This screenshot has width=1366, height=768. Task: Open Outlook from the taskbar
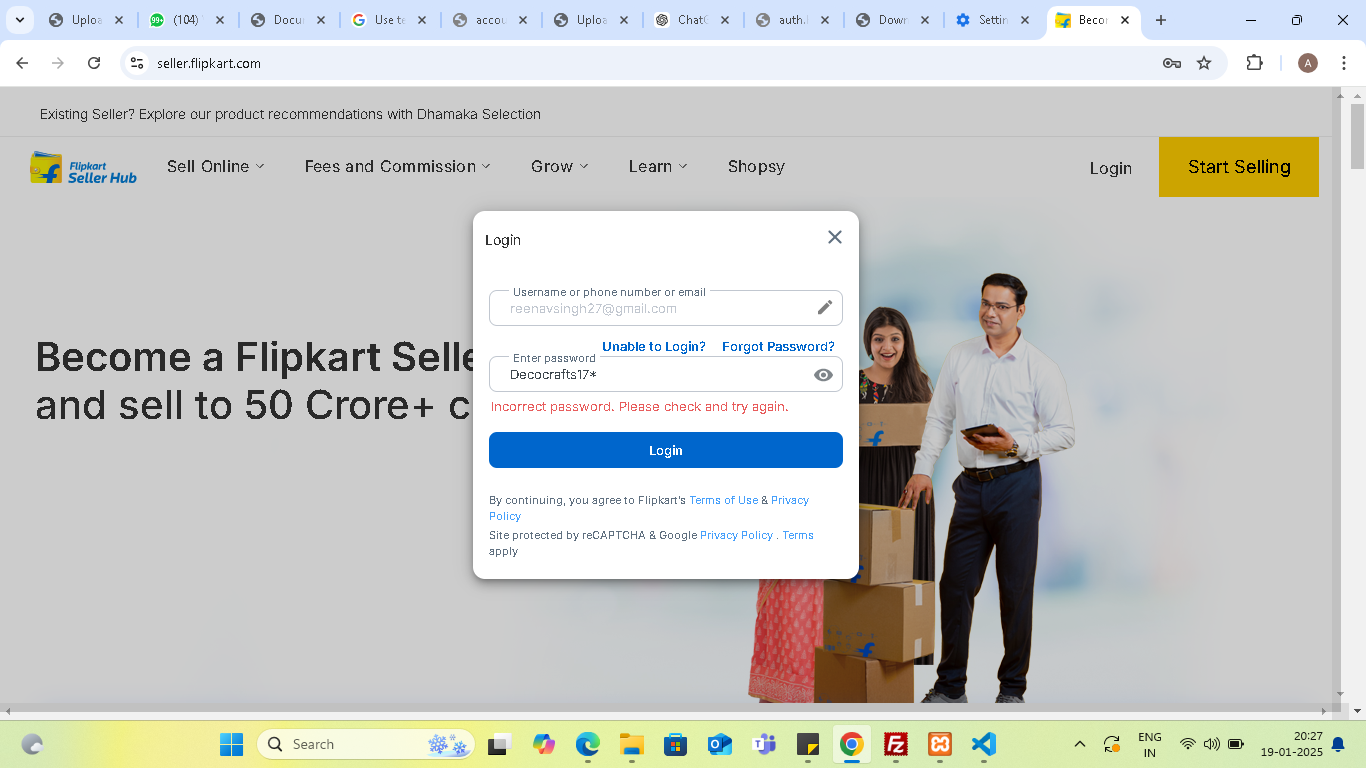pyautogui.click(x=719, y=744)
